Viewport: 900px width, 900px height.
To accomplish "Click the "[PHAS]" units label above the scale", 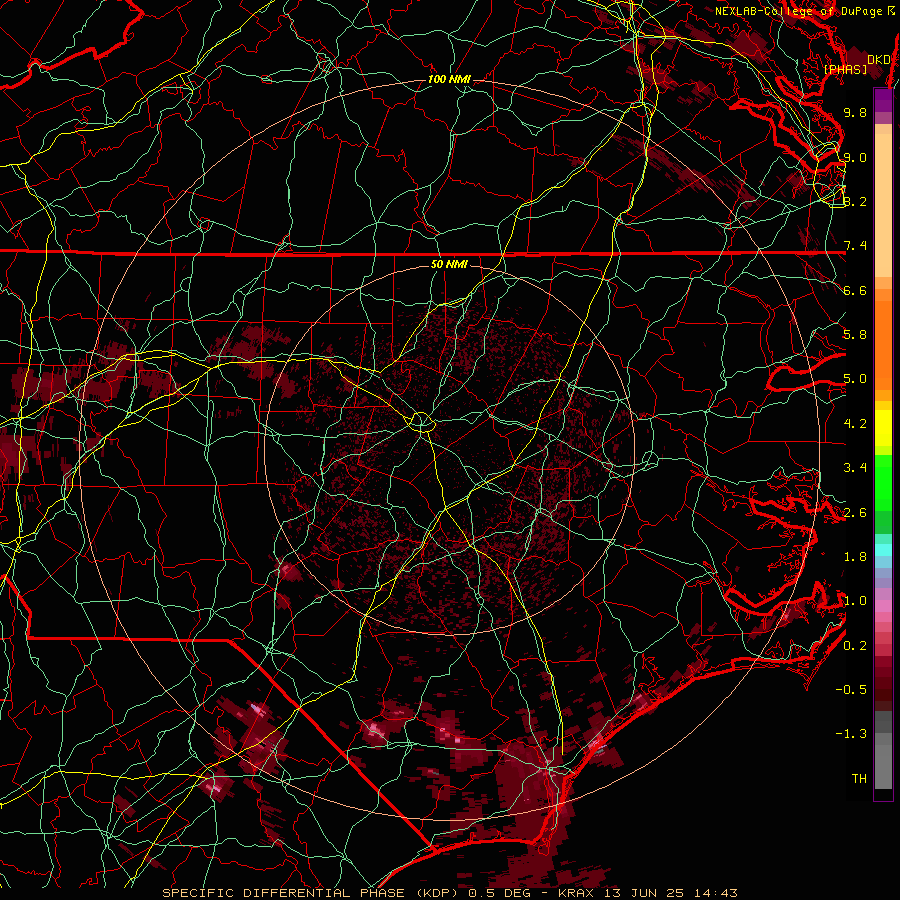I will [x=845, y=69].
